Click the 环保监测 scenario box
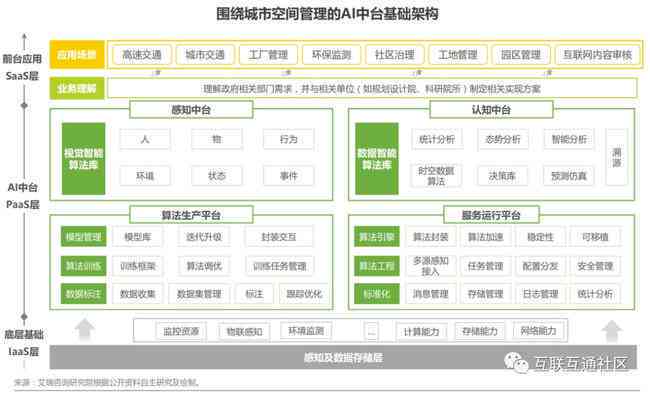 [x=331, y=55]
